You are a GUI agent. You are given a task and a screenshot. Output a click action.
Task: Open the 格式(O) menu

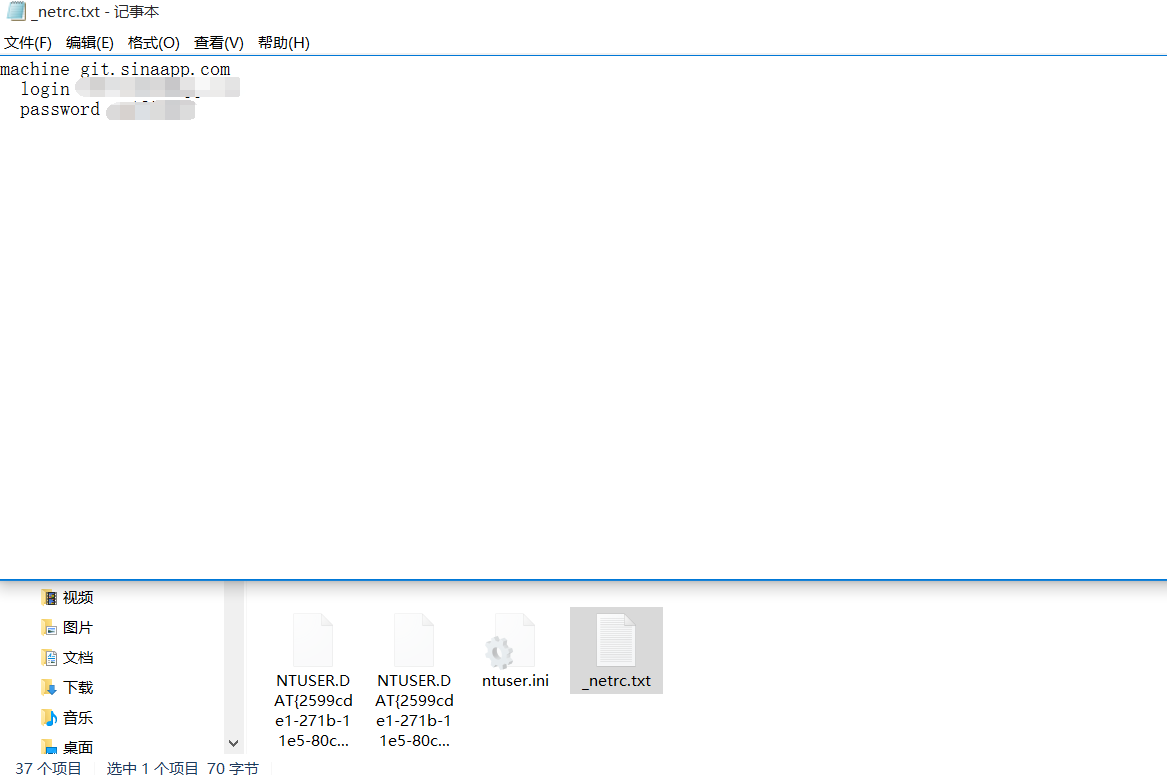point(153,43)
